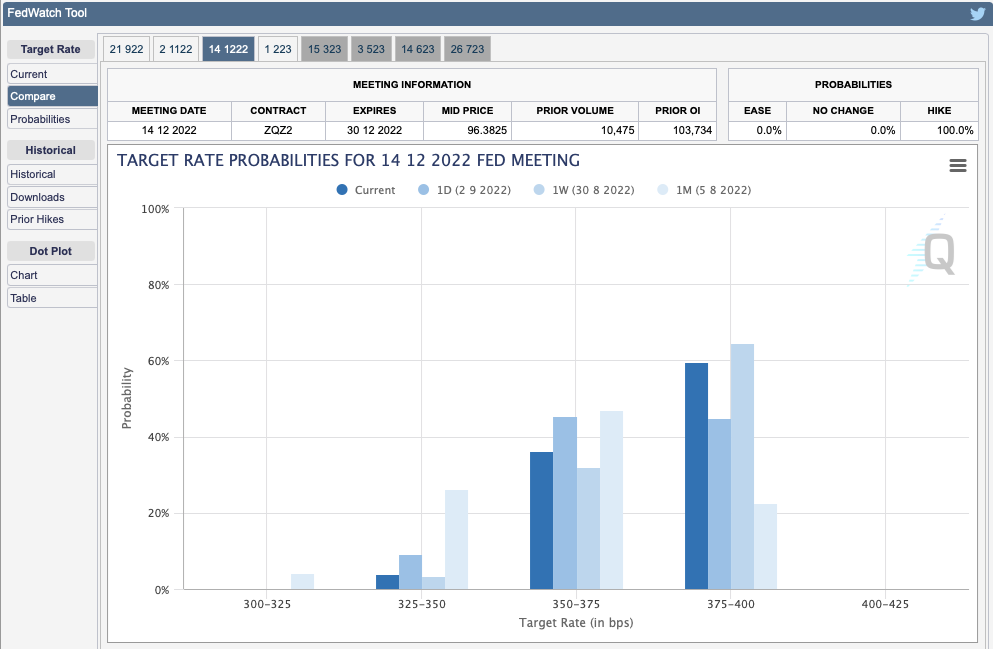
Task: Click the Historical section header
Action: pyautogui.click(x=51, y=150)
